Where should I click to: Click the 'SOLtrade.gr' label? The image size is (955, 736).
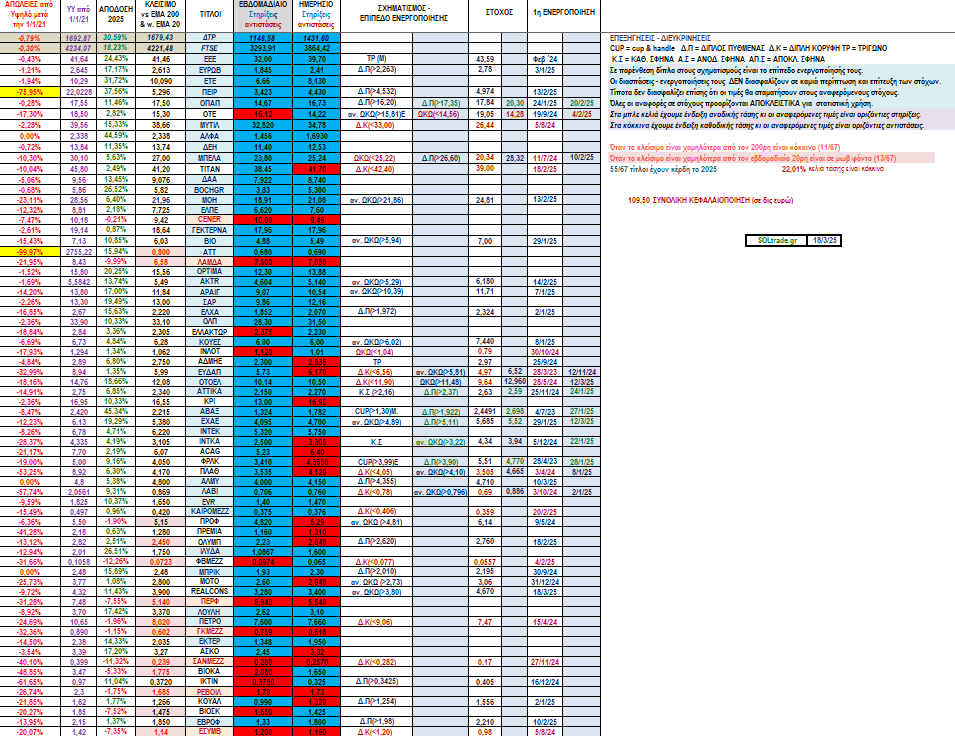pos(777,241)
